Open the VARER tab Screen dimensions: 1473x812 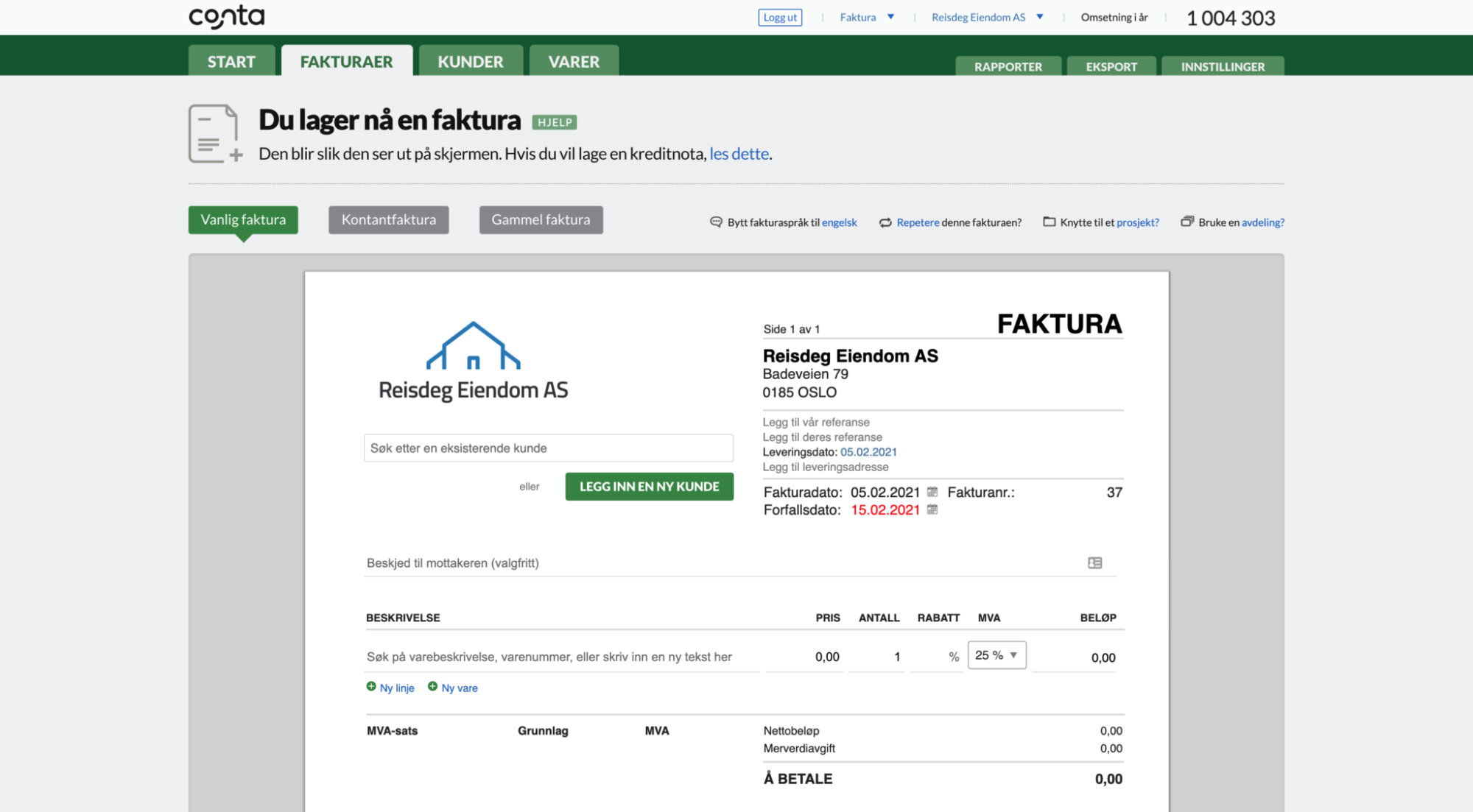click(x=574, y=61)
